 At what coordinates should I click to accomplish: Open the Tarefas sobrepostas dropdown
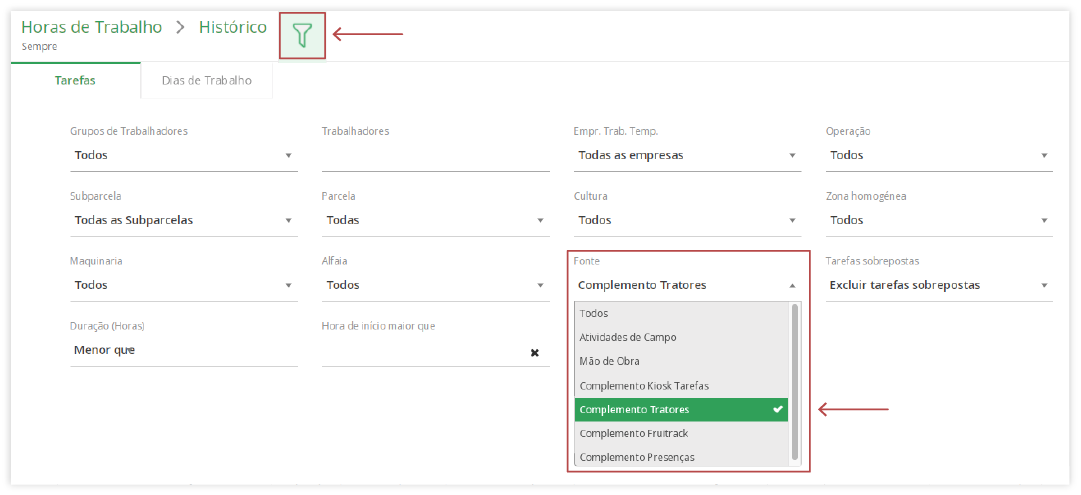pyautogui.click(x=939, y=285)
